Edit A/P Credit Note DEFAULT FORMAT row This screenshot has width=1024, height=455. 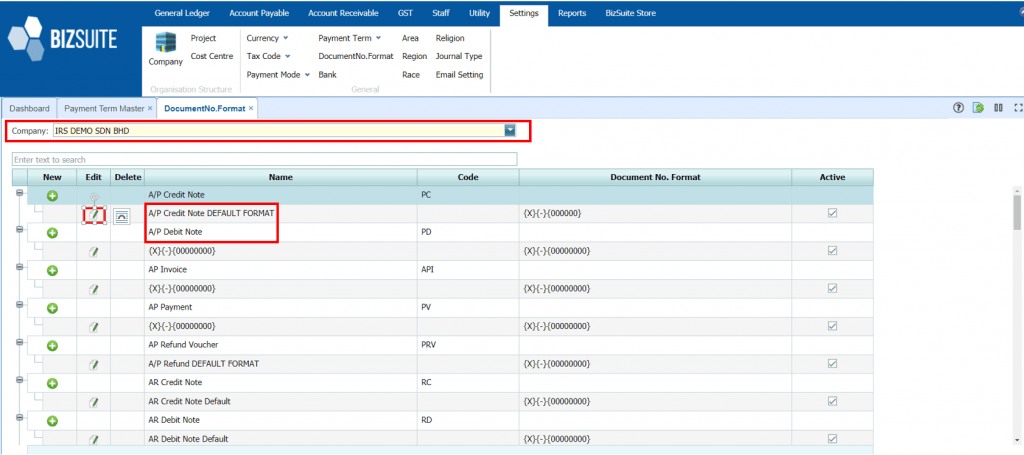coord(94,214)
